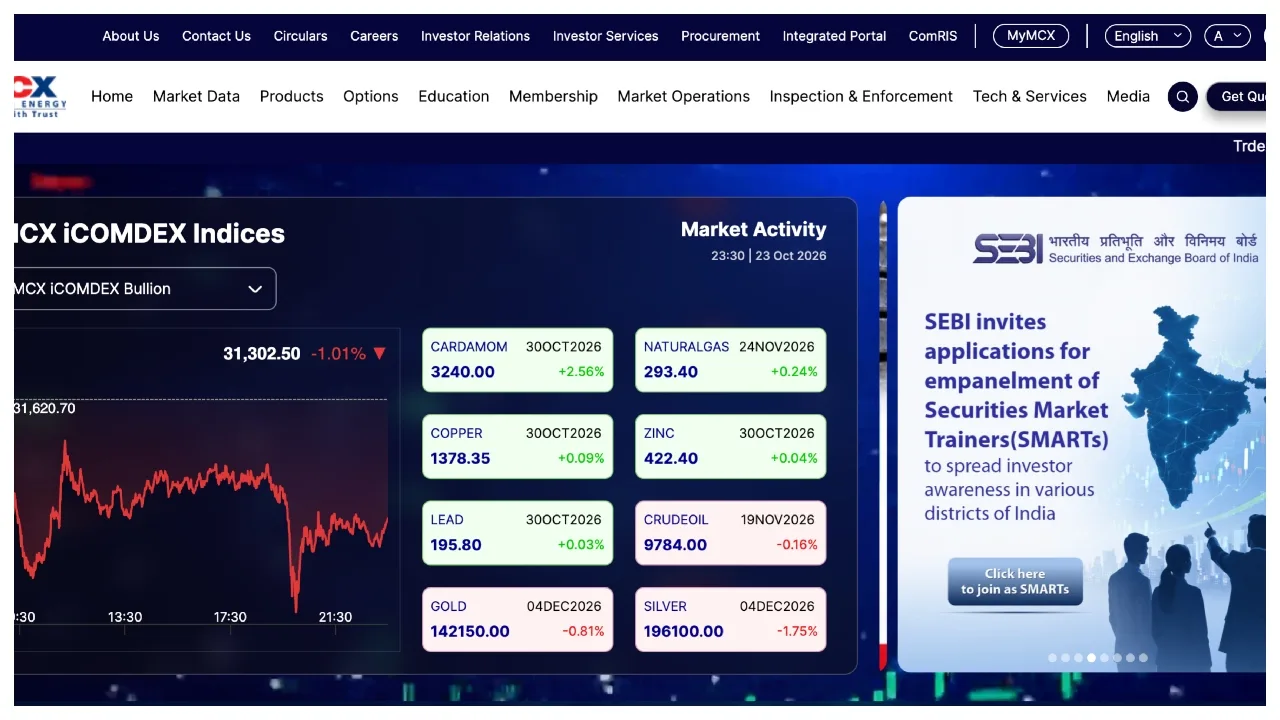Click the index value 31,302.50
The height and width of the screenshot is (720, 1280).
click(x=262, y=354)
